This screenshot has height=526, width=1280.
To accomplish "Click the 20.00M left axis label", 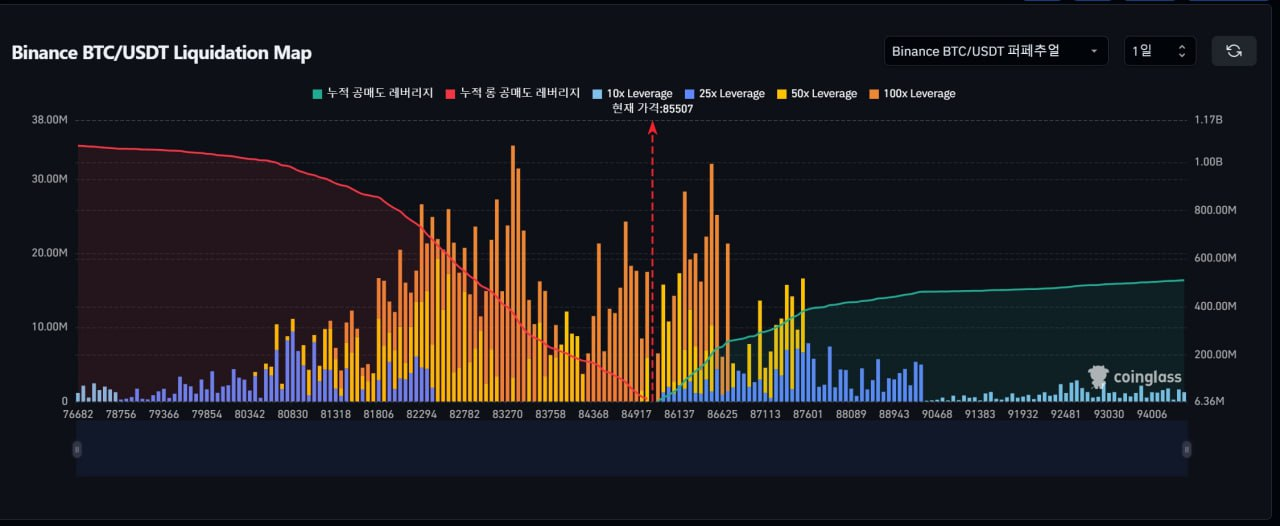I will (49, 253).
